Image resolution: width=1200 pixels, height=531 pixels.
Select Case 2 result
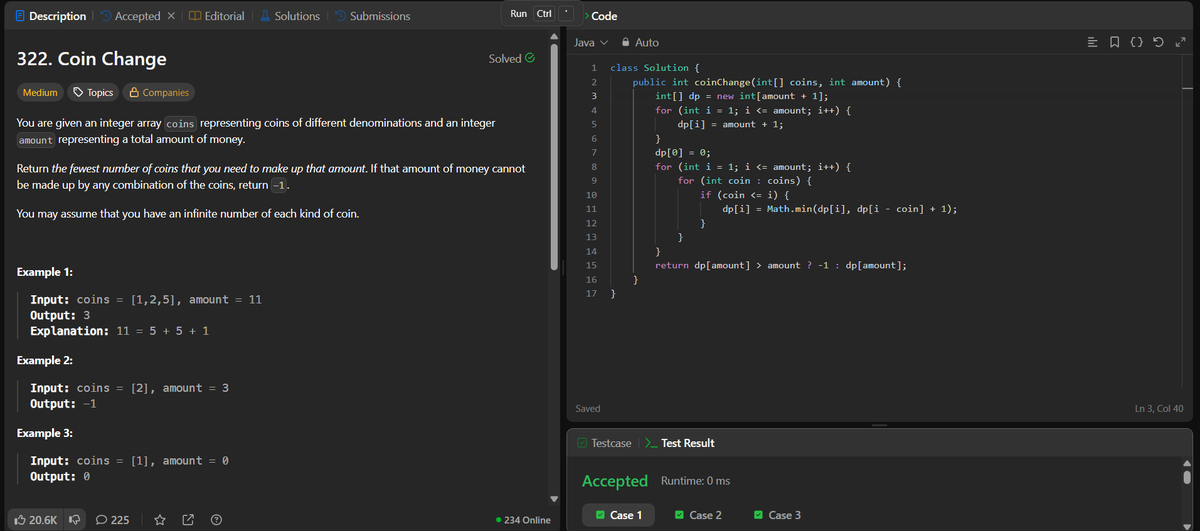tap(698, 515)
